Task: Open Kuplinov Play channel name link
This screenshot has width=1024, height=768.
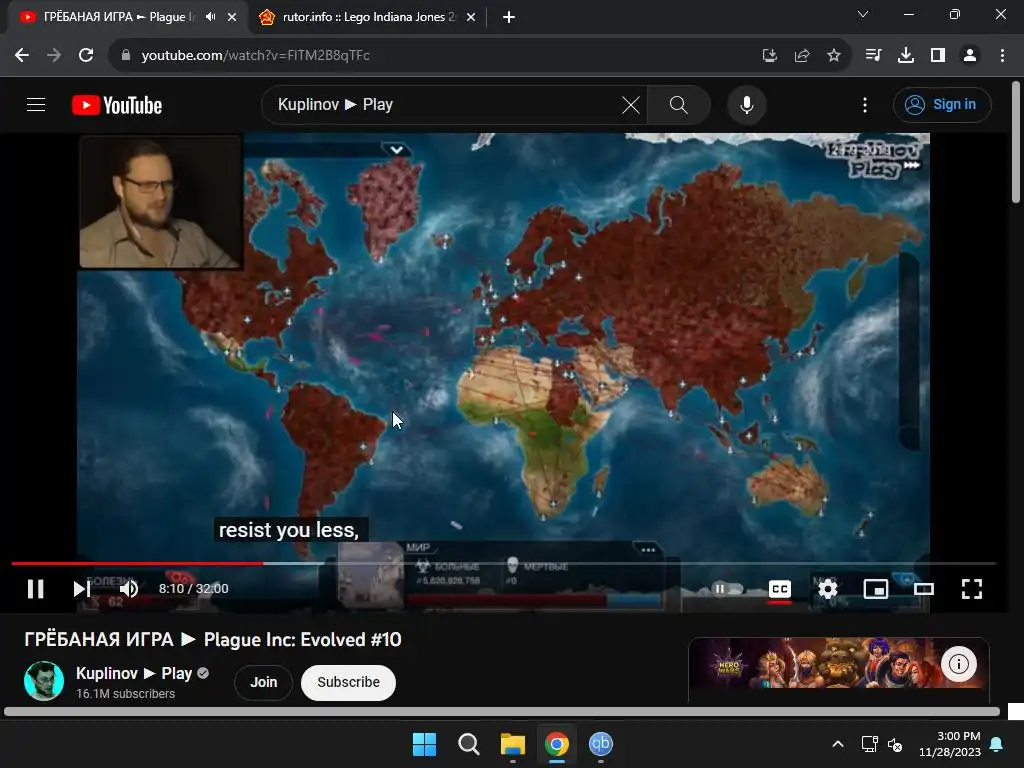Action: pyautogui.click(x=134, y=673)
